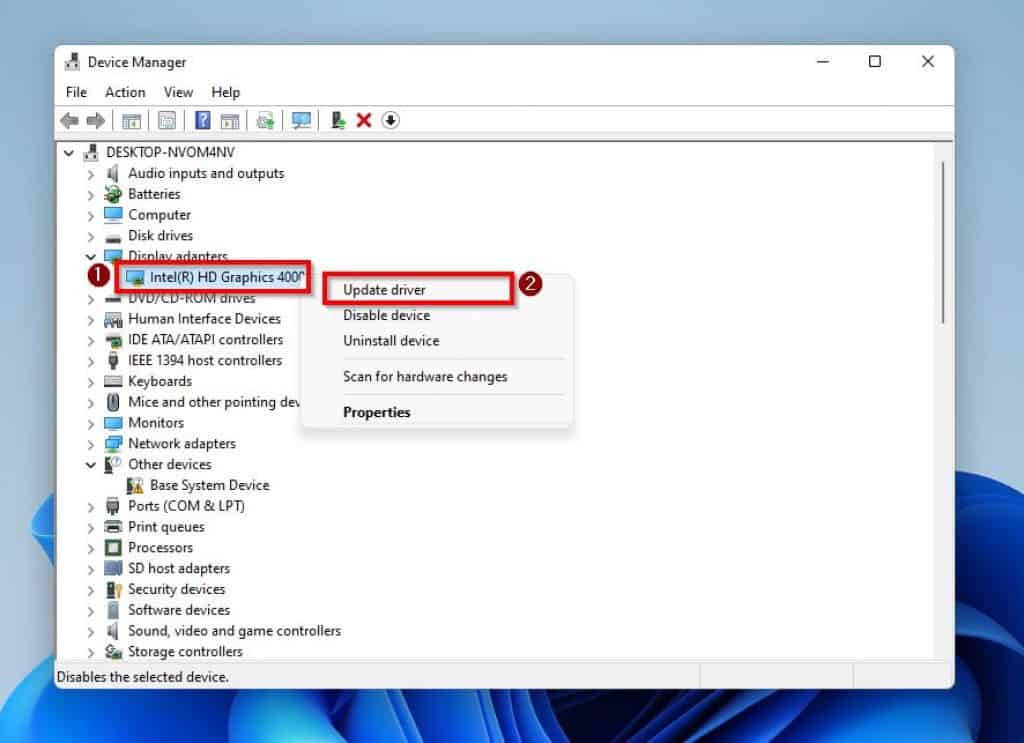The height and width of the screenshot is (743, 1024).
Task: Expand the Batteries node
Action: (91, 195)
